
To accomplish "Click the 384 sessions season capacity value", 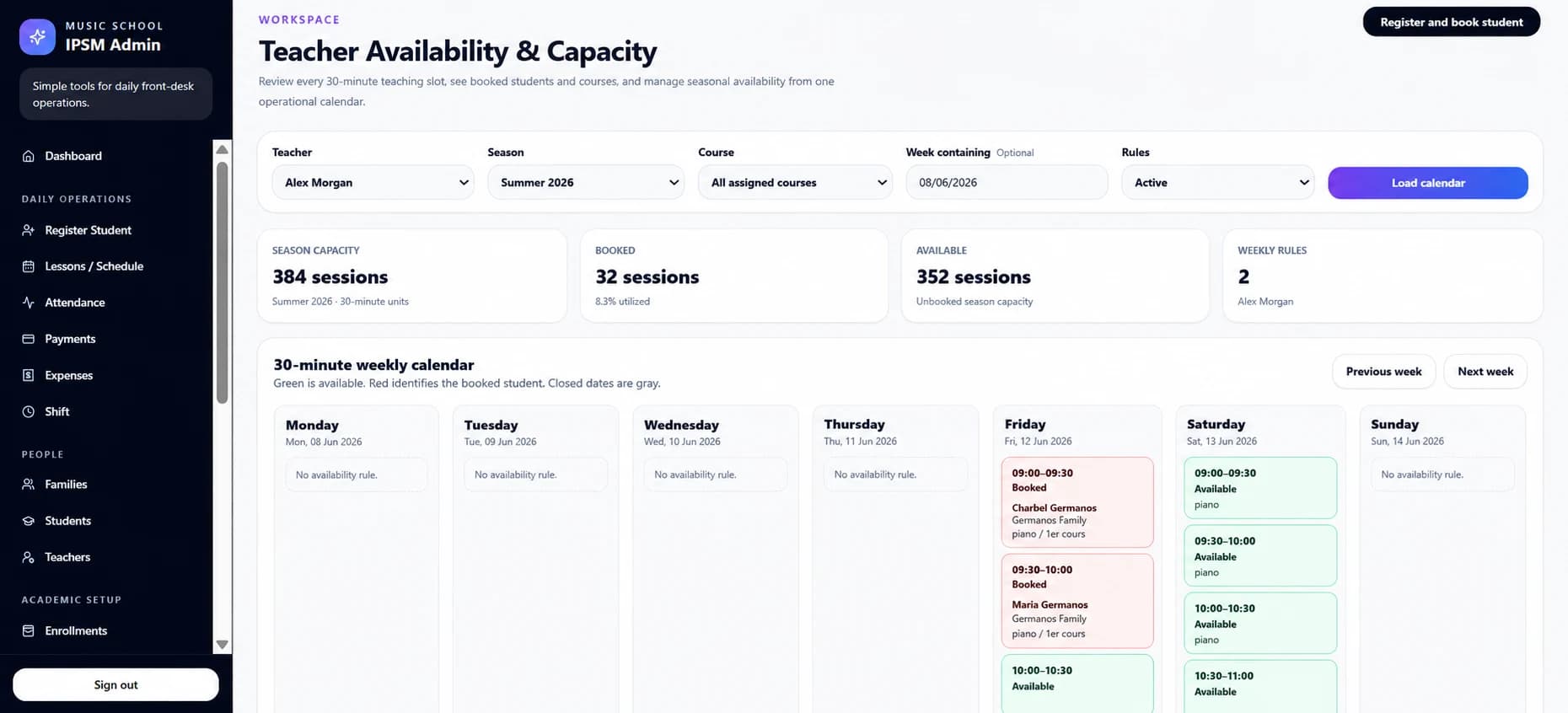I will (x=330, y=277).
